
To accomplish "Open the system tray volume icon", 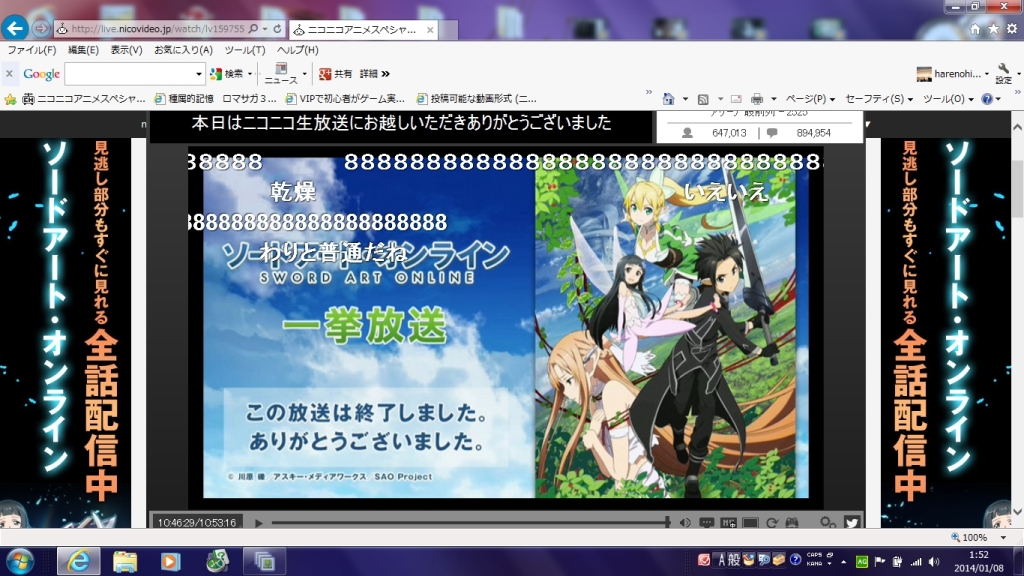I will click(935, 562).
